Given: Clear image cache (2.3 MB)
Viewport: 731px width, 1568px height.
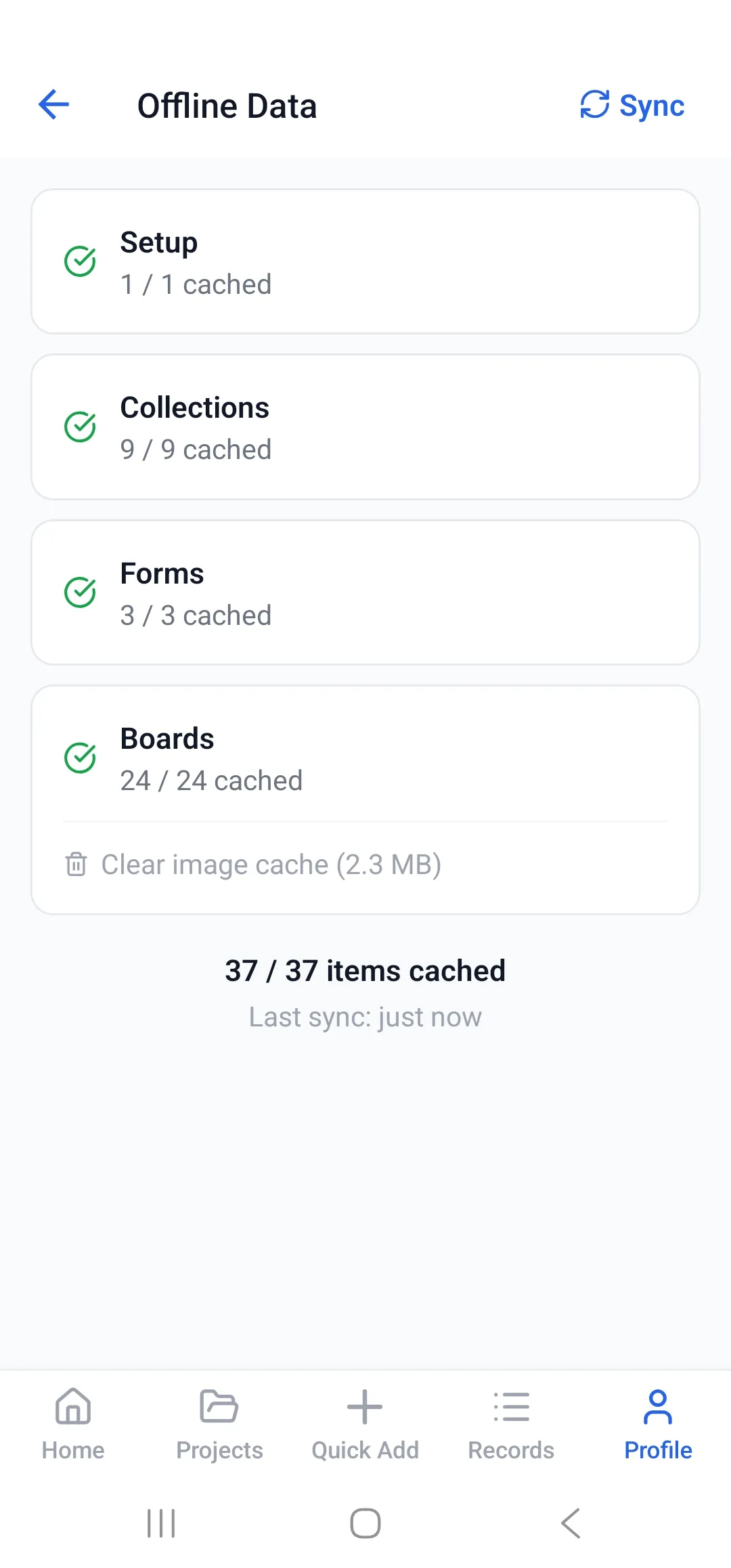Looking at the screenshot, I should point(271,865).
